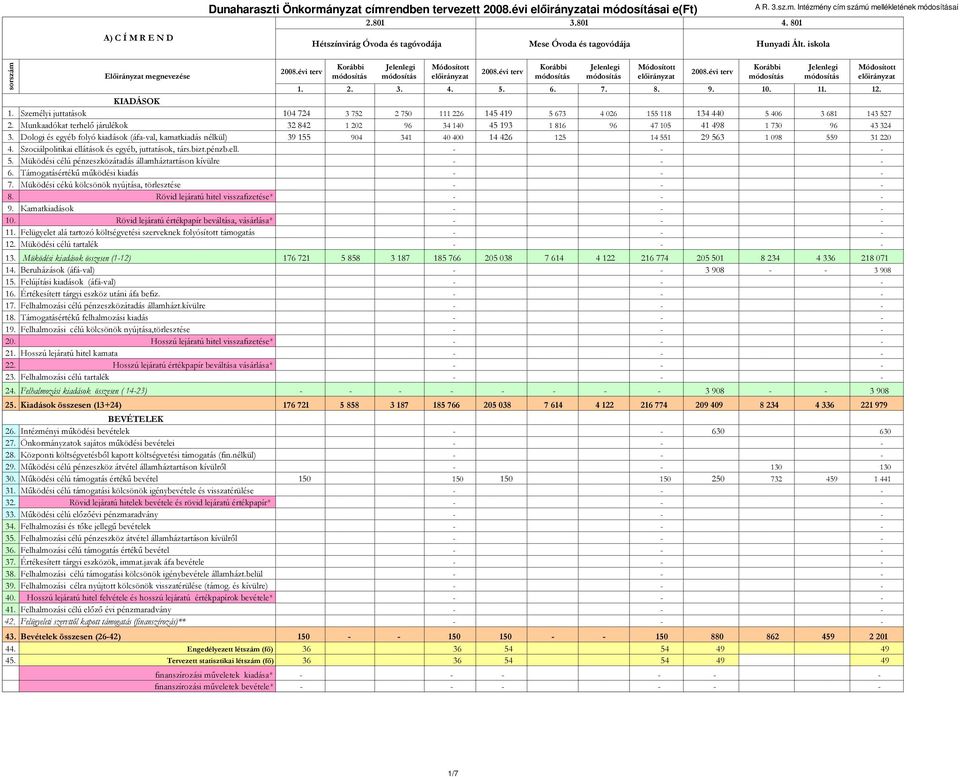
Task: Select row label "Felújítási kiadások (áfá-val)"
Action: tap(68, 282)
